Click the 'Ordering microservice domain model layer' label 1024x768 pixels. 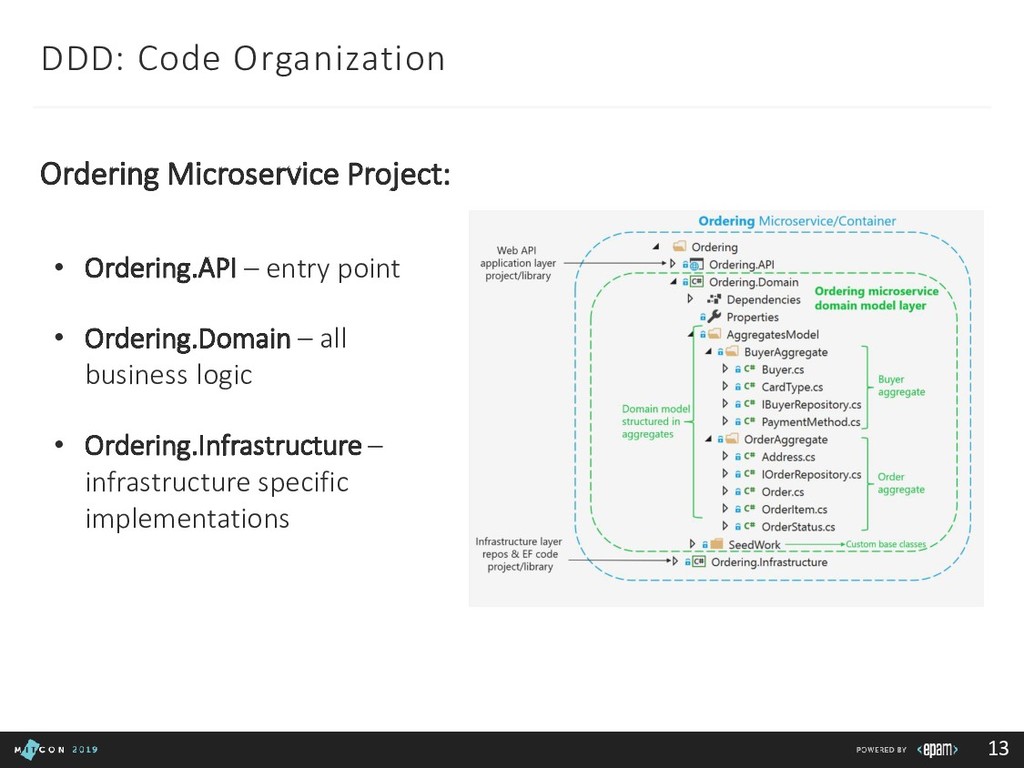click(876, 298)
